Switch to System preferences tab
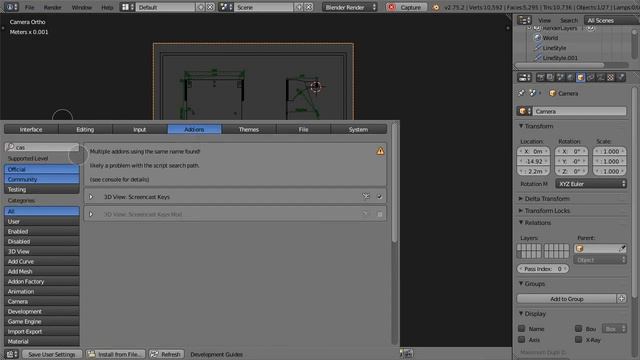640x360 pixels. coord(358,129)
